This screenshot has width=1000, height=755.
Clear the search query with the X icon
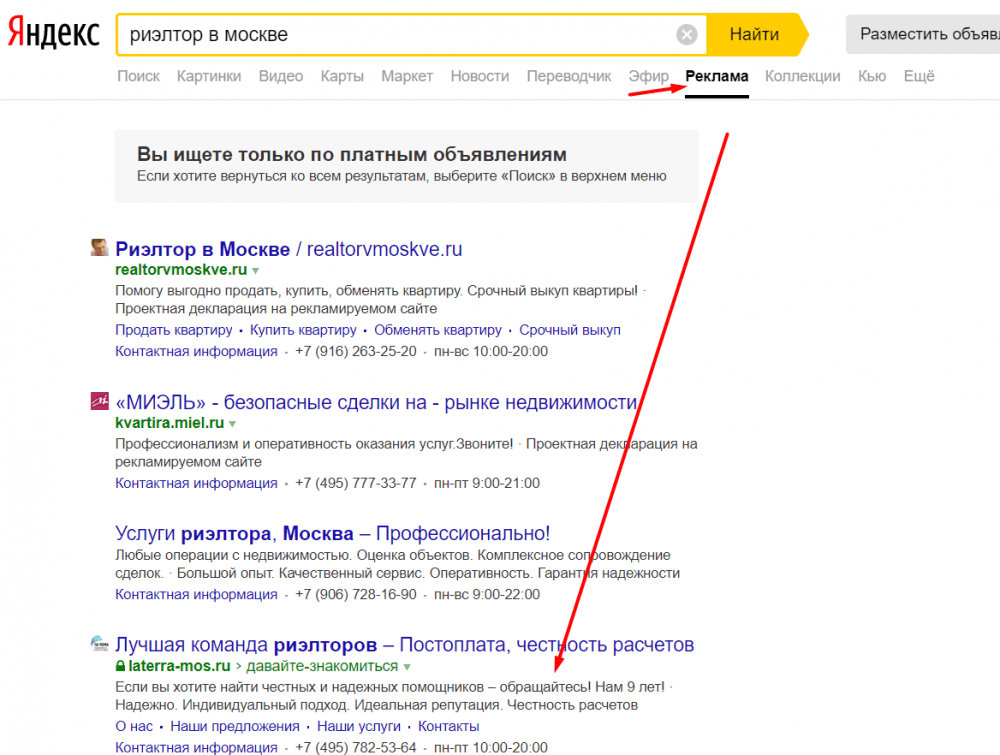click(x=686, y=34)
